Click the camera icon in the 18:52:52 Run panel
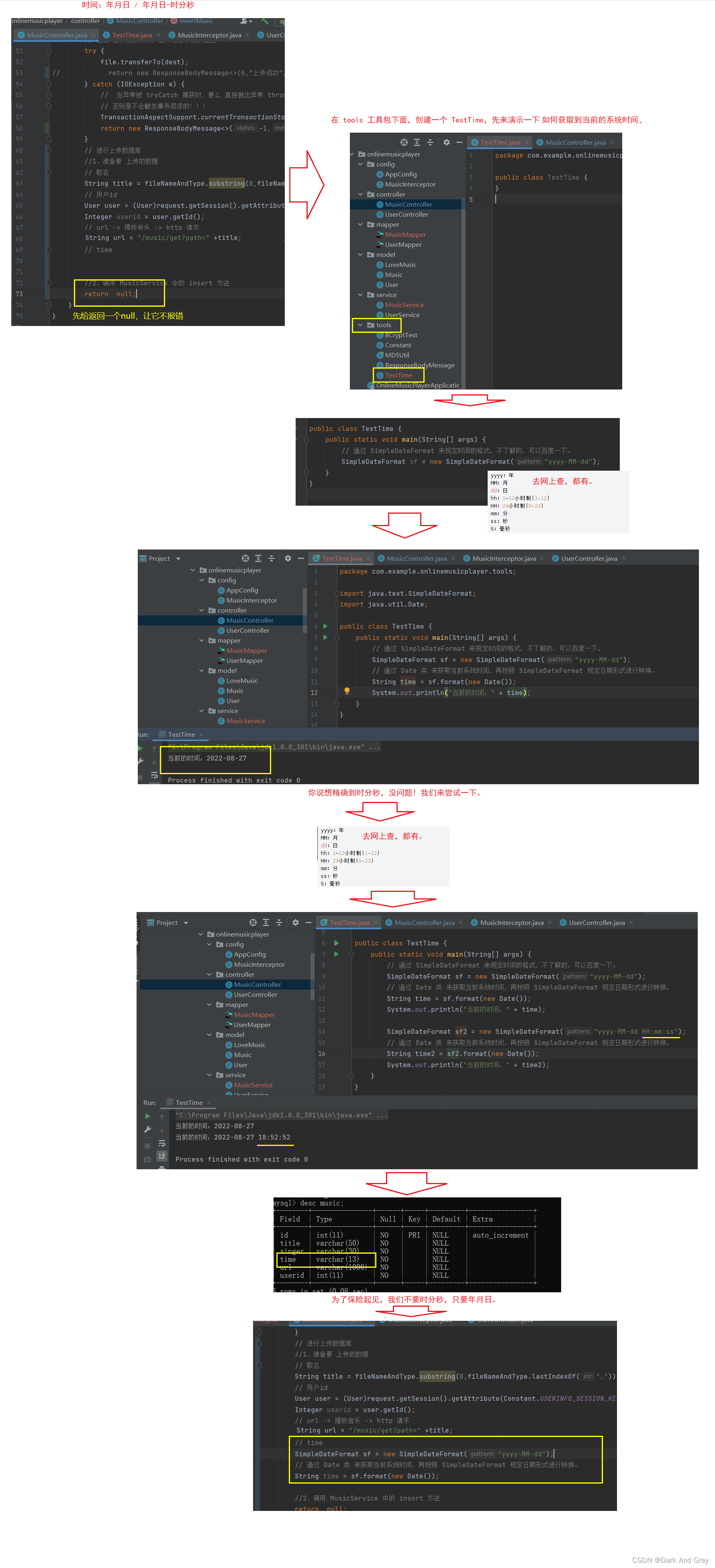The width and height of the screenshot is (715, 1568). tap(147, 1159)
